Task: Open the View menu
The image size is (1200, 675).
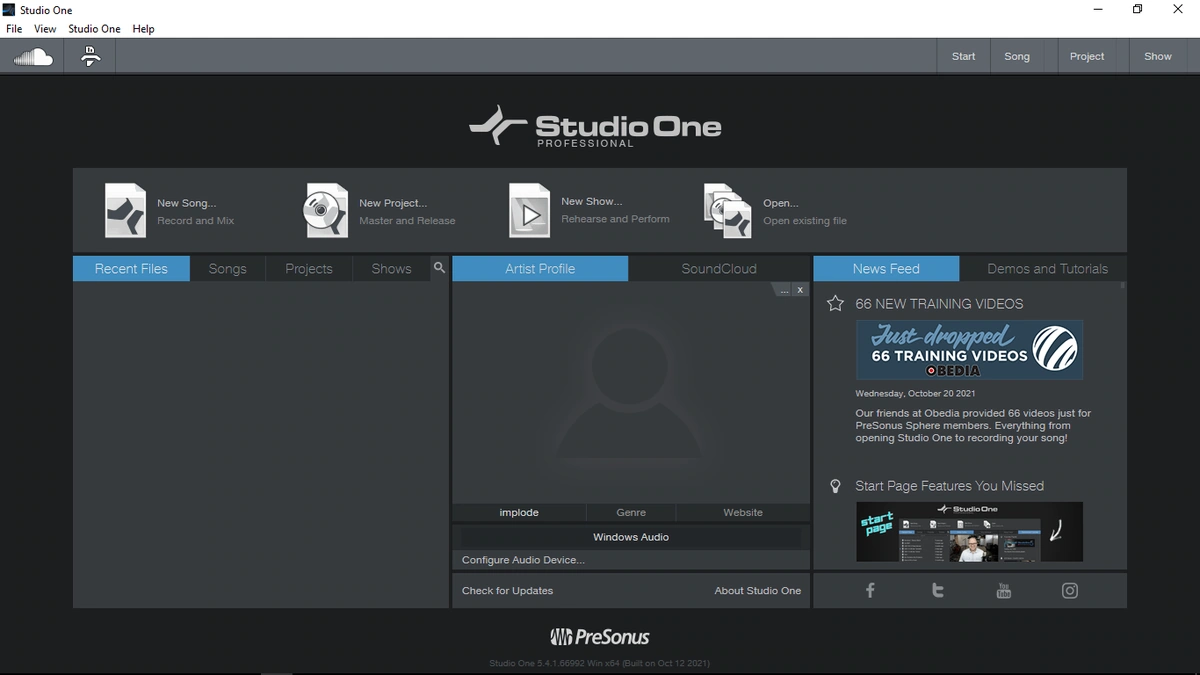Action: click(x=45, y=29)
